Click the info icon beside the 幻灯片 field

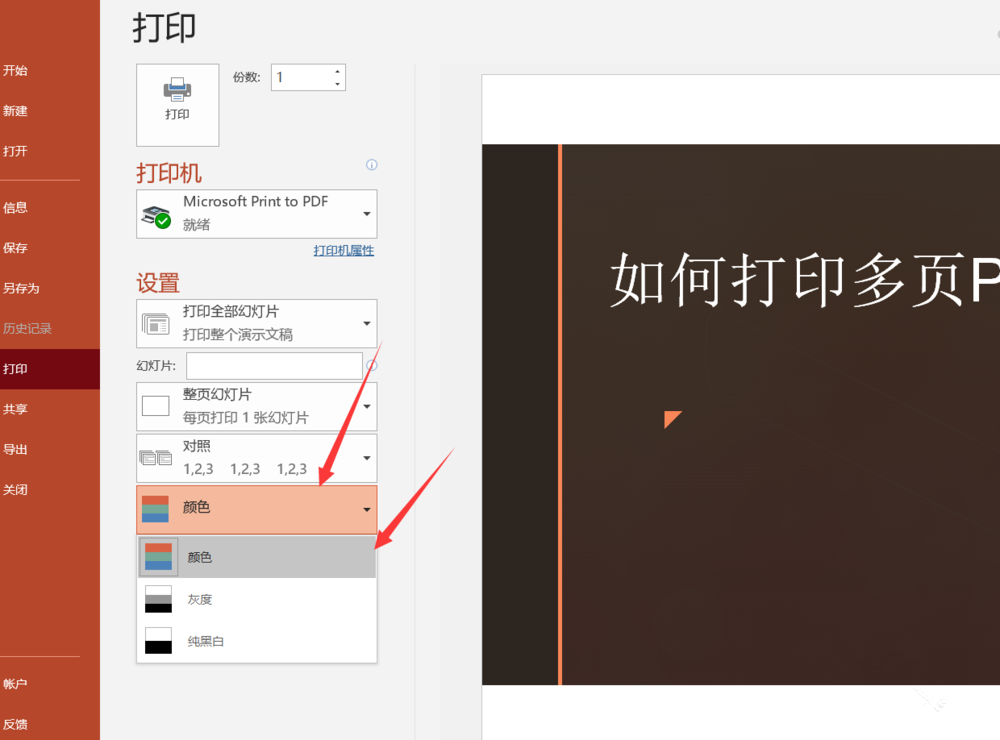[371, 366]
